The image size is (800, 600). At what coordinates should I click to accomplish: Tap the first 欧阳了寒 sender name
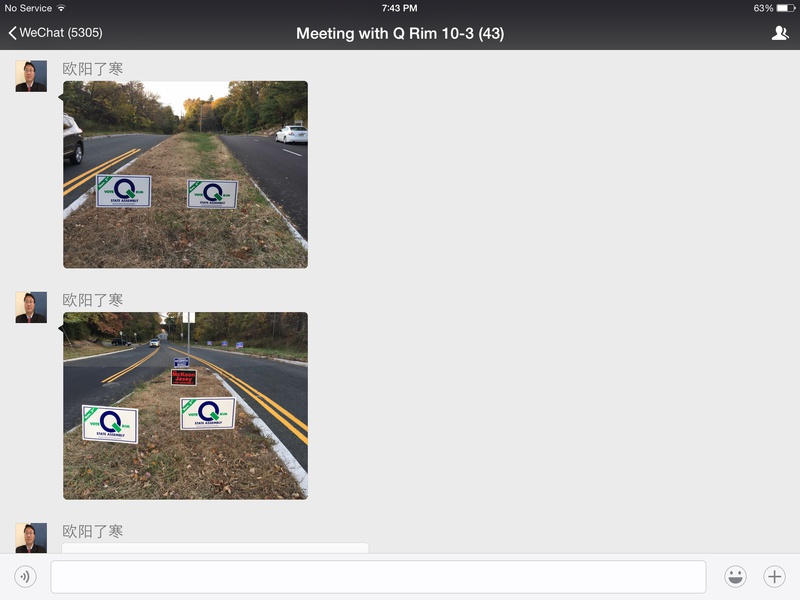[x=92, y=68]
